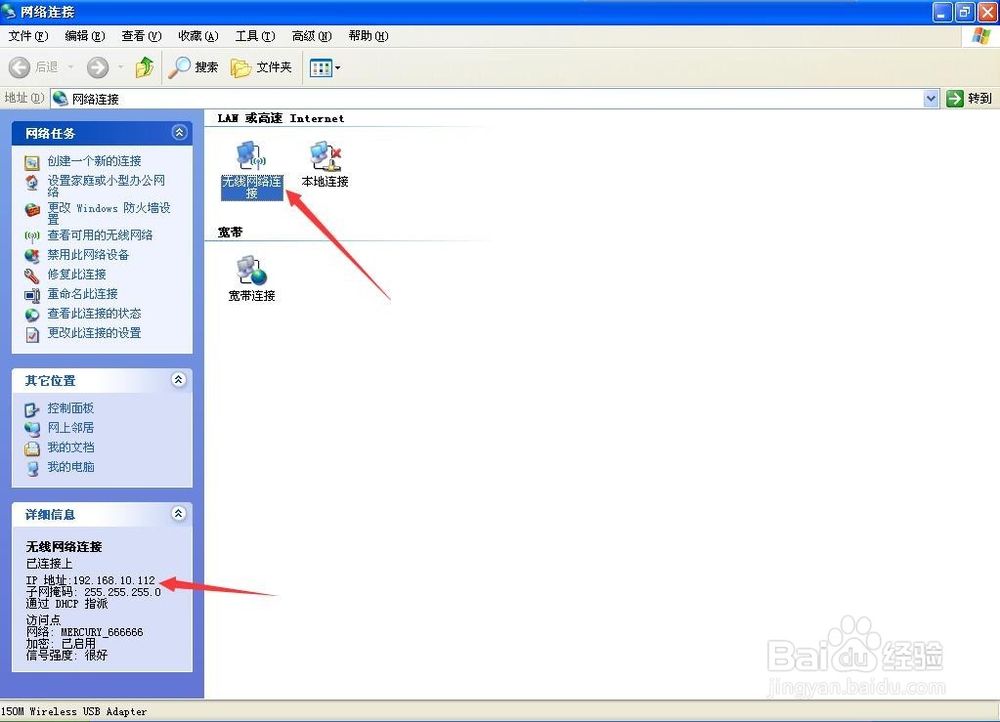This screenshot has height=722, width=1000.
Task: Click the MERCURY_666666 network name text
Action: click(x=102, y=632)
